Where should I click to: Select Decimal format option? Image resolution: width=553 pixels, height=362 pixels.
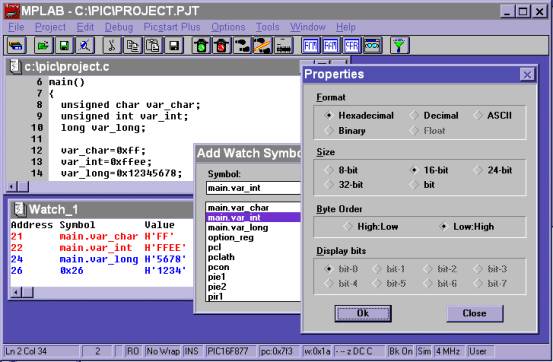coord(434,115)
